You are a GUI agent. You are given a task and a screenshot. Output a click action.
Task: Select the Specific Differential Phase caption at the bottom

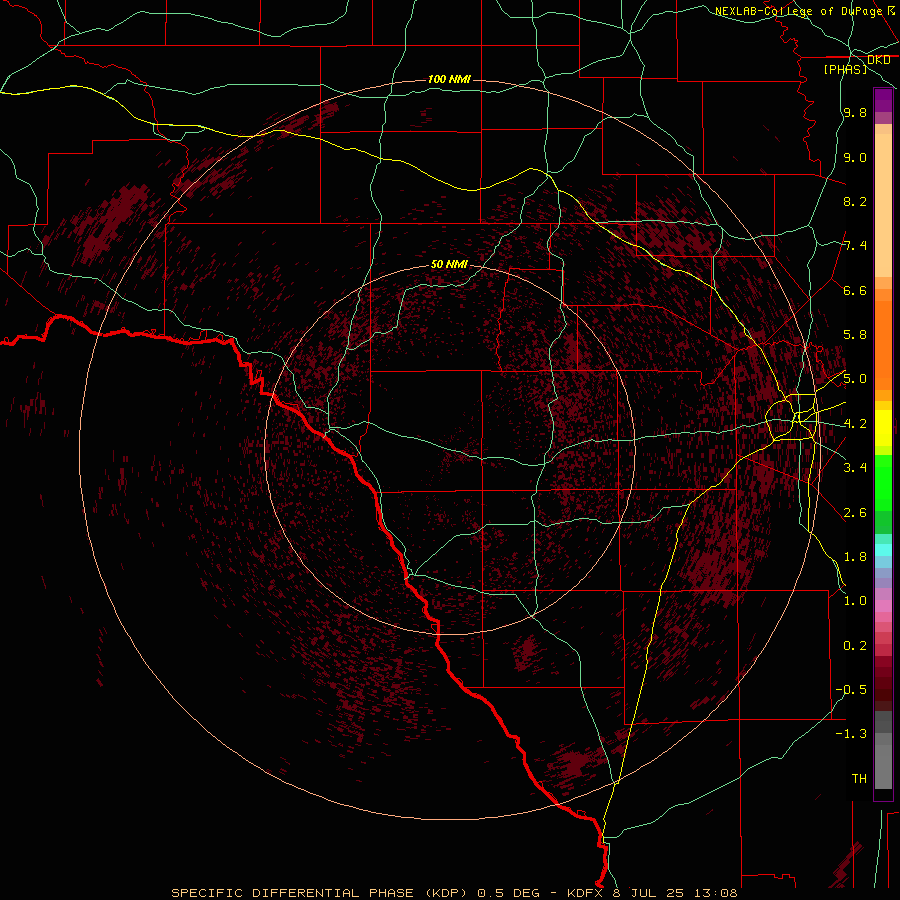(454, 893)
